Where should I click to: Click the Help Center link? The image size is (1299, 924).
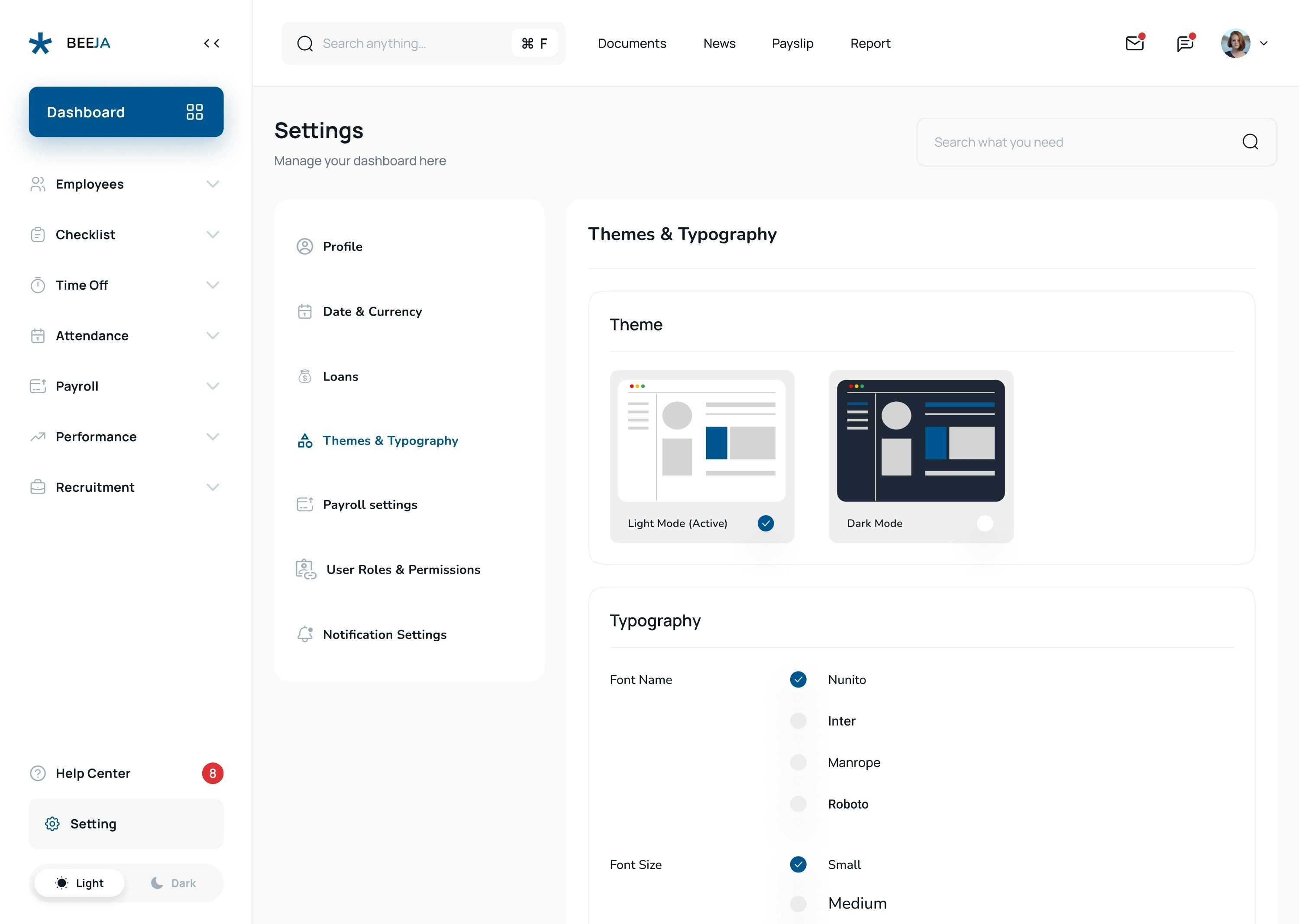[x=93, y=773]
